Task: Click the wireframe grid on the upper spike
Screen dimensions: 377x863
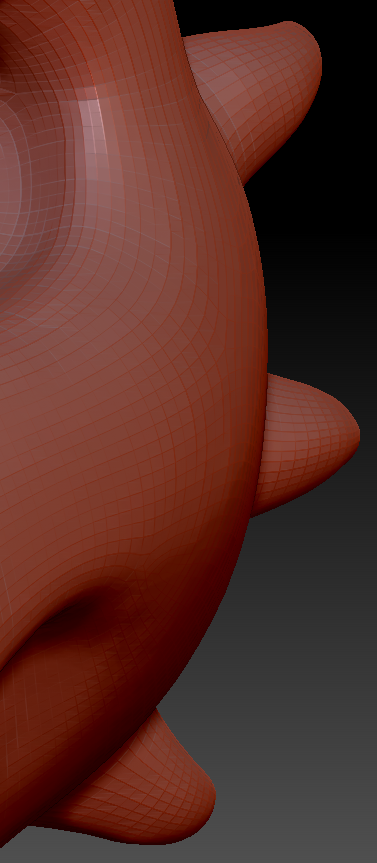Action: point(259,88)
